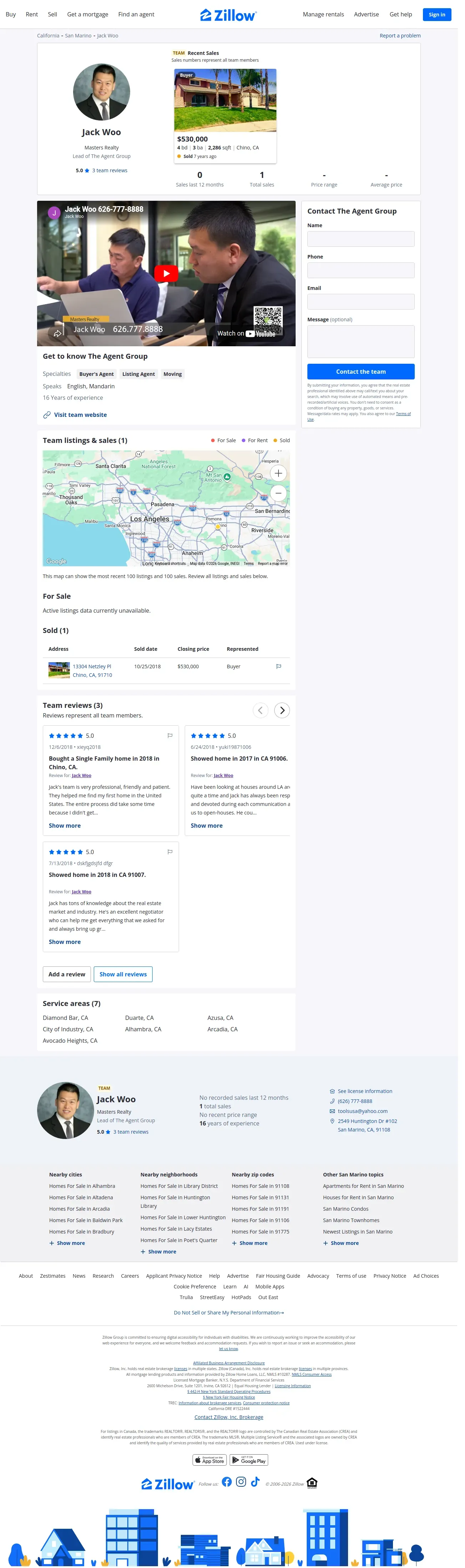Open Zillow's Facebook page
465x1568 pixels.
click(226, 1482)
